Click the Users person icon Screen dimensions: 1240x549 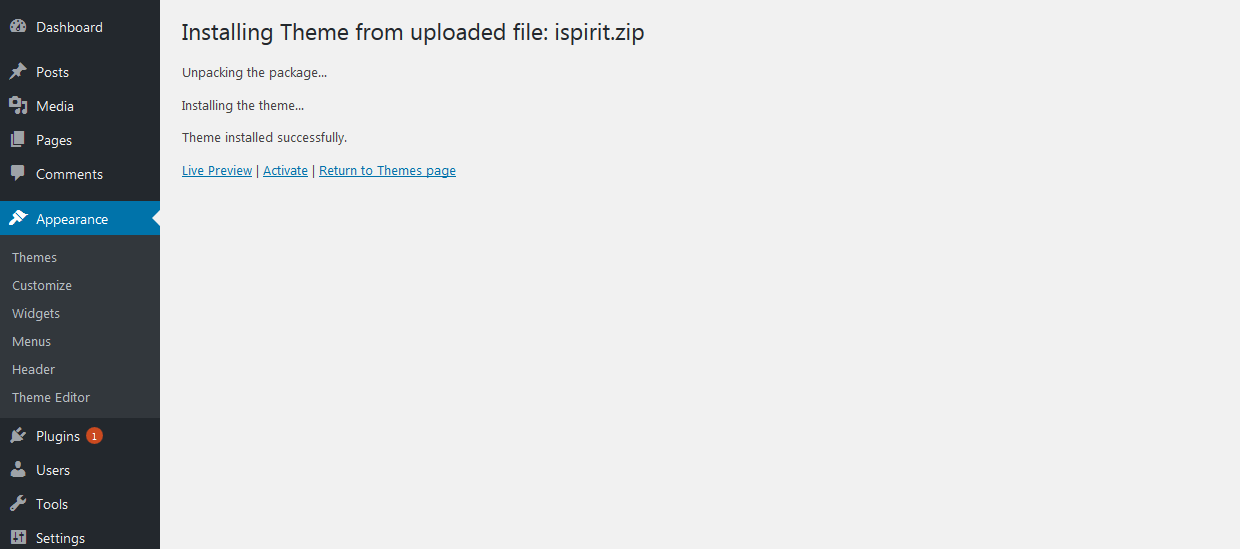point(18,470)
